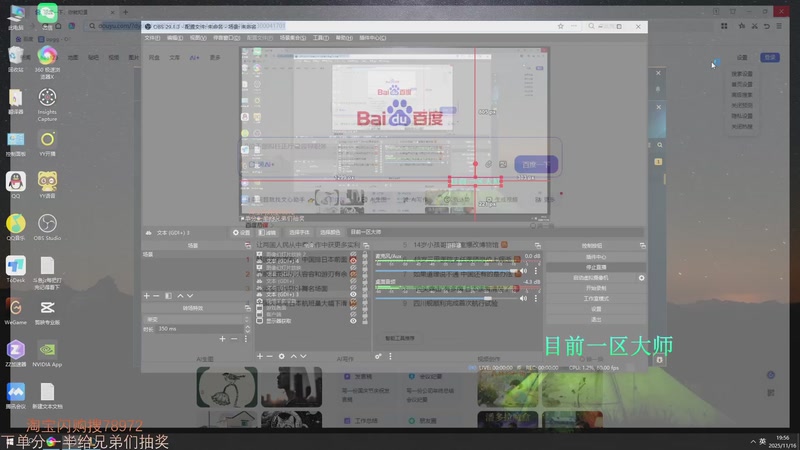Click Baidu image search camera icon

pos(503,164)
